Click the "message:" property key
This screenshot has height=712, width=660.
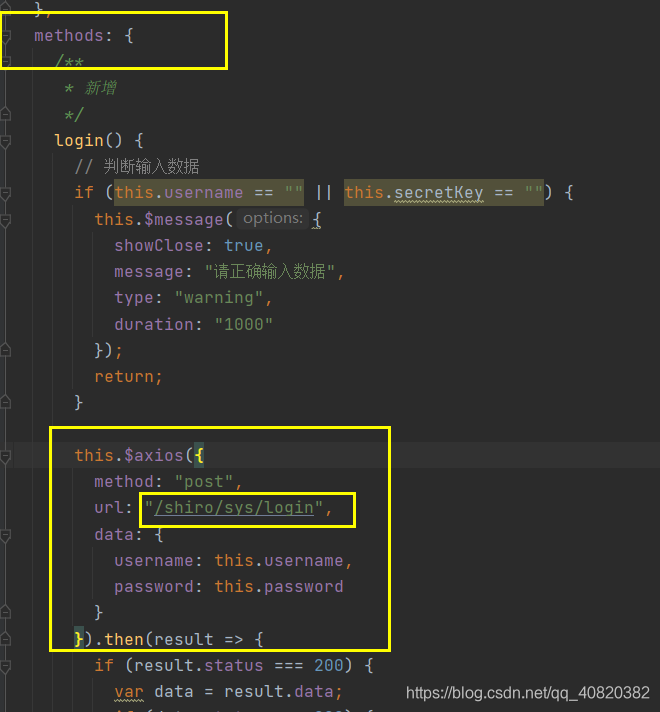click(153, 272)
